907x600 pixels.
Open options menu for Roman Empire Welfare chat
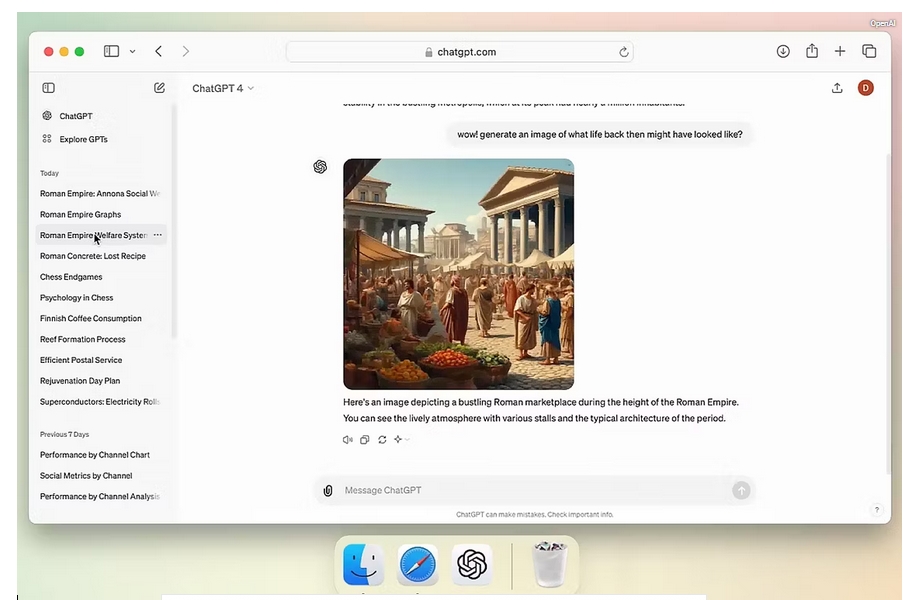(158, 235)
